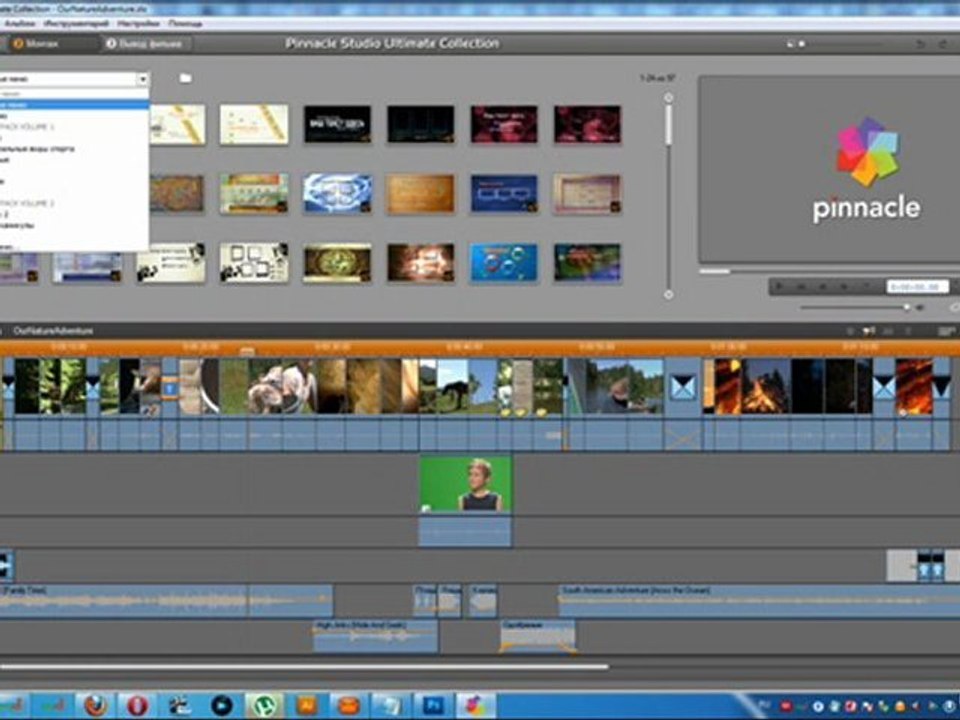Click the album scroll-up circle button
This screenshot has height=720, width=960.
pos(669,97)
